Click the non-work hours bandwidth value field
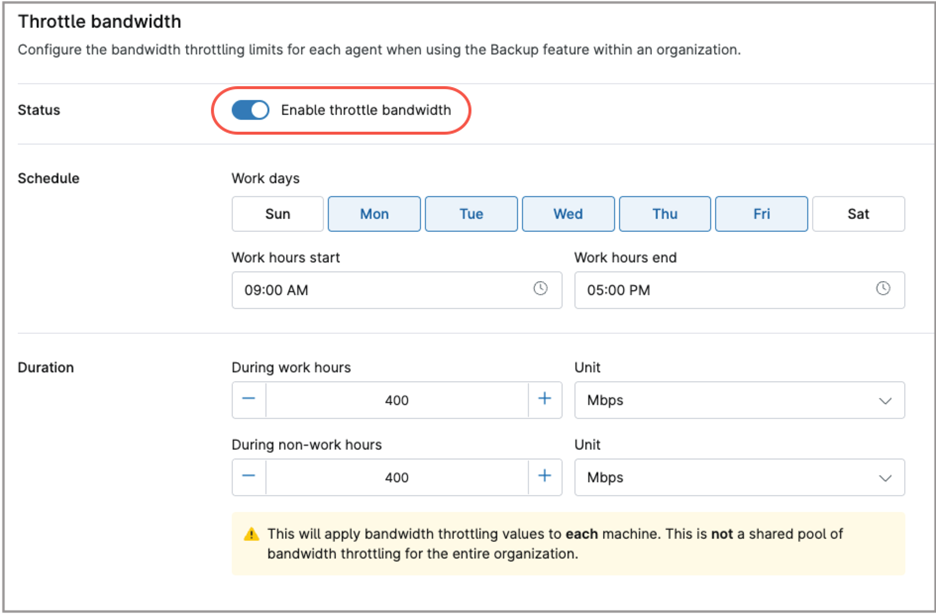 tap(397, 477)
